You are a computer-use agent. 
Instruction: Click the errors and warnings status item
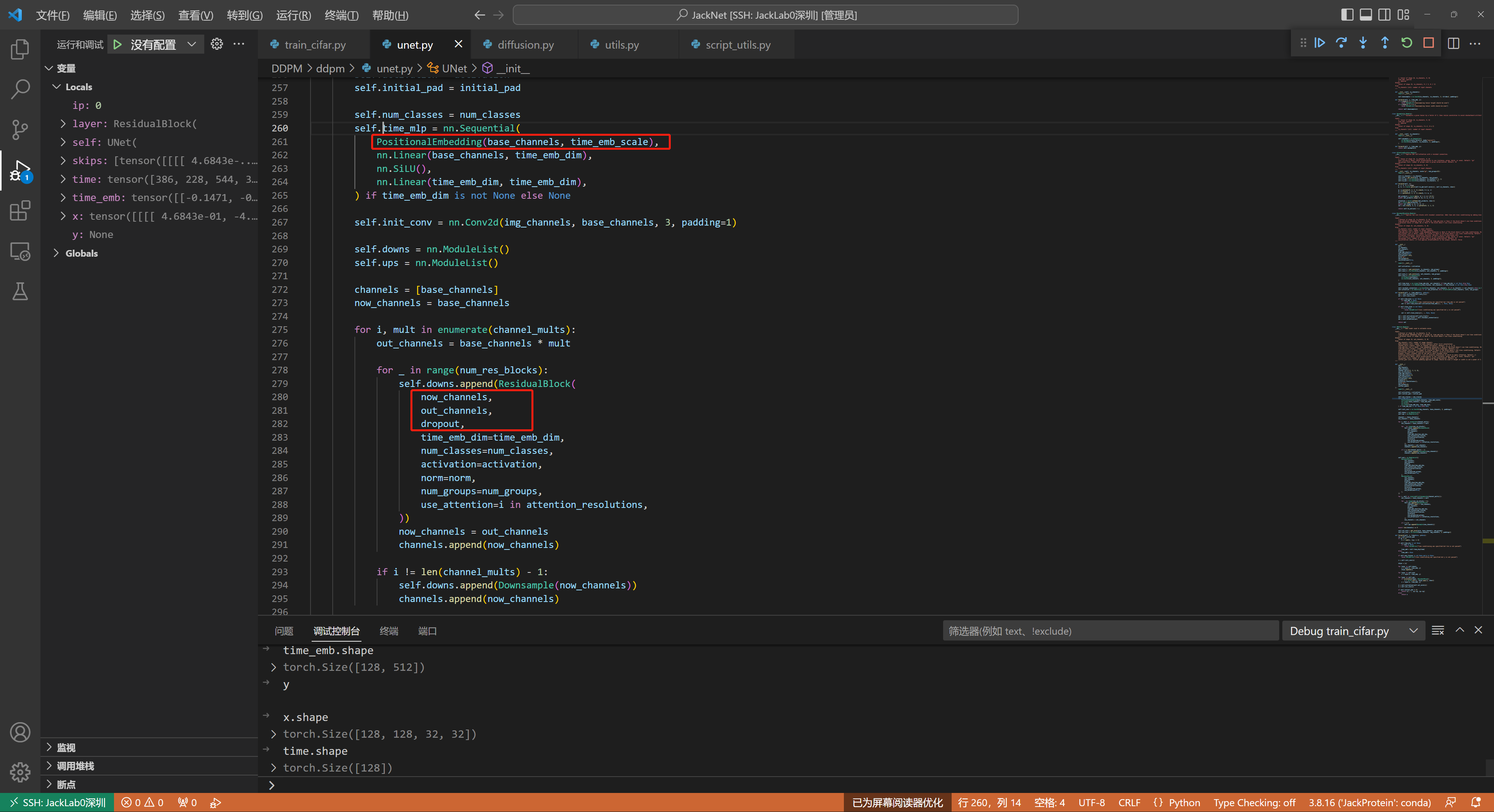pyautogui.click(x=142, y=802)
